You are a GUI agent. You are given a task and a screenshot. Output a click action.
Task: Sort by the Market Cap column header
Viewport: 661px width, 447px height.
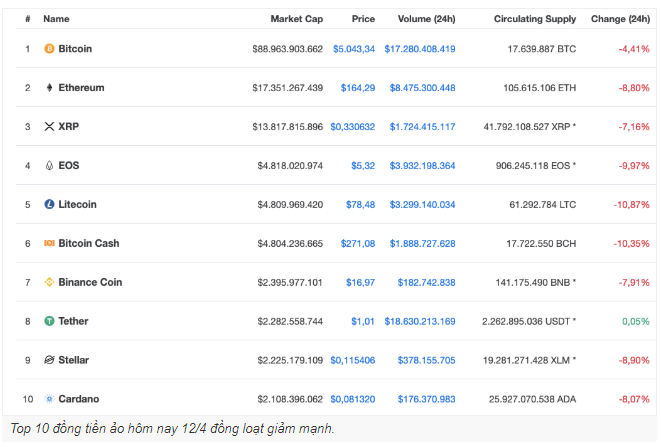click(296, 19)
